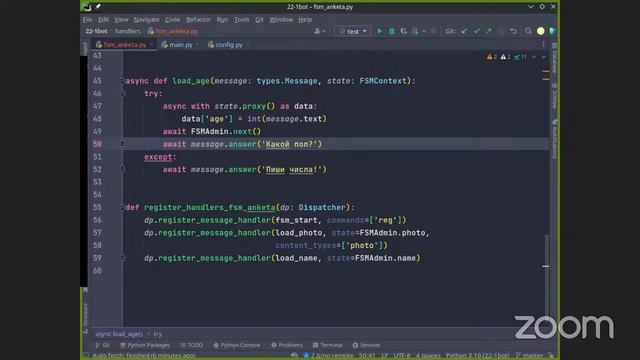
Task: Click the PyCharm logo in title bar
Action: [x=86, y=7]
